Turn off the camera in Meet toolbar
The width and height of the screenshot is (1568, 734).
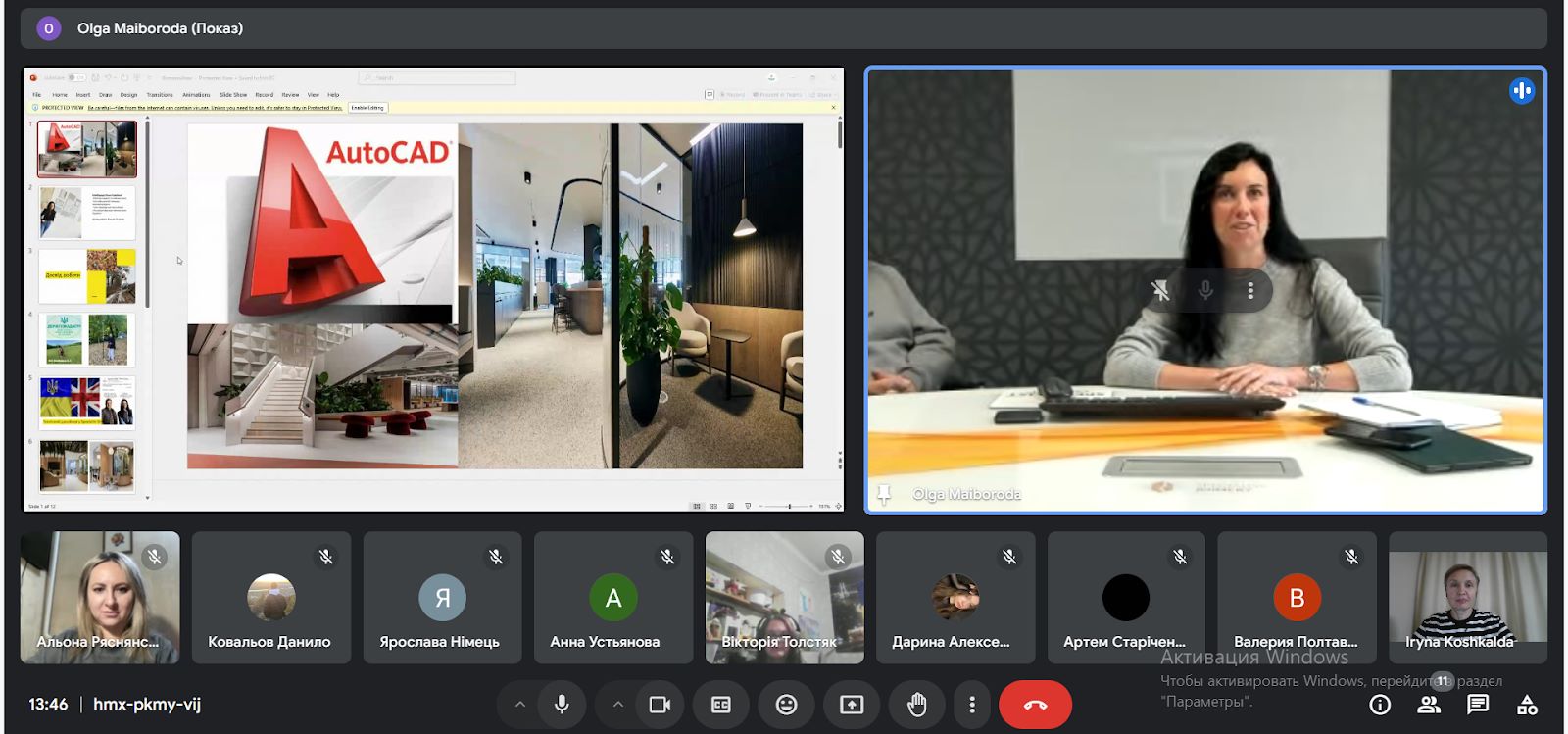click(660, 705)
